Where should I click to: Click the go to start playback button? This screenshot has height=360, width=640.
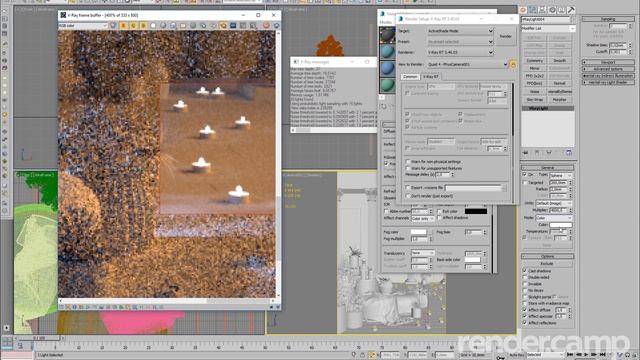(571, 355)
